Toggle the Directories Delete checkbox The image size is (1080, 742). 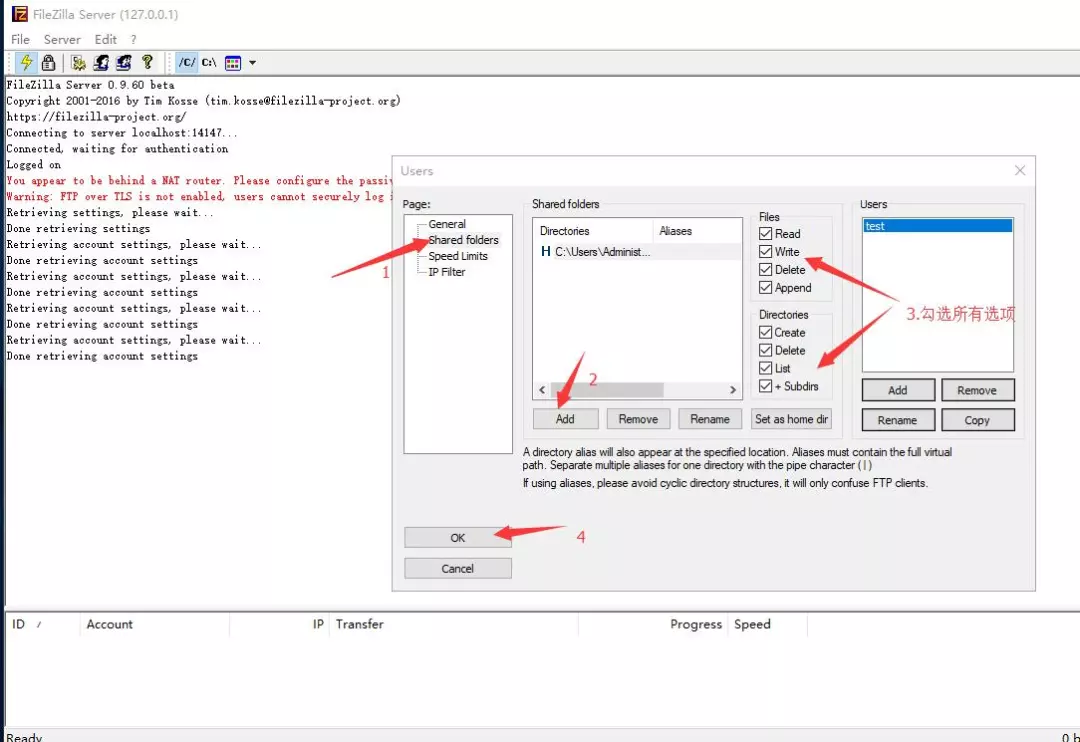pos(765,350)
